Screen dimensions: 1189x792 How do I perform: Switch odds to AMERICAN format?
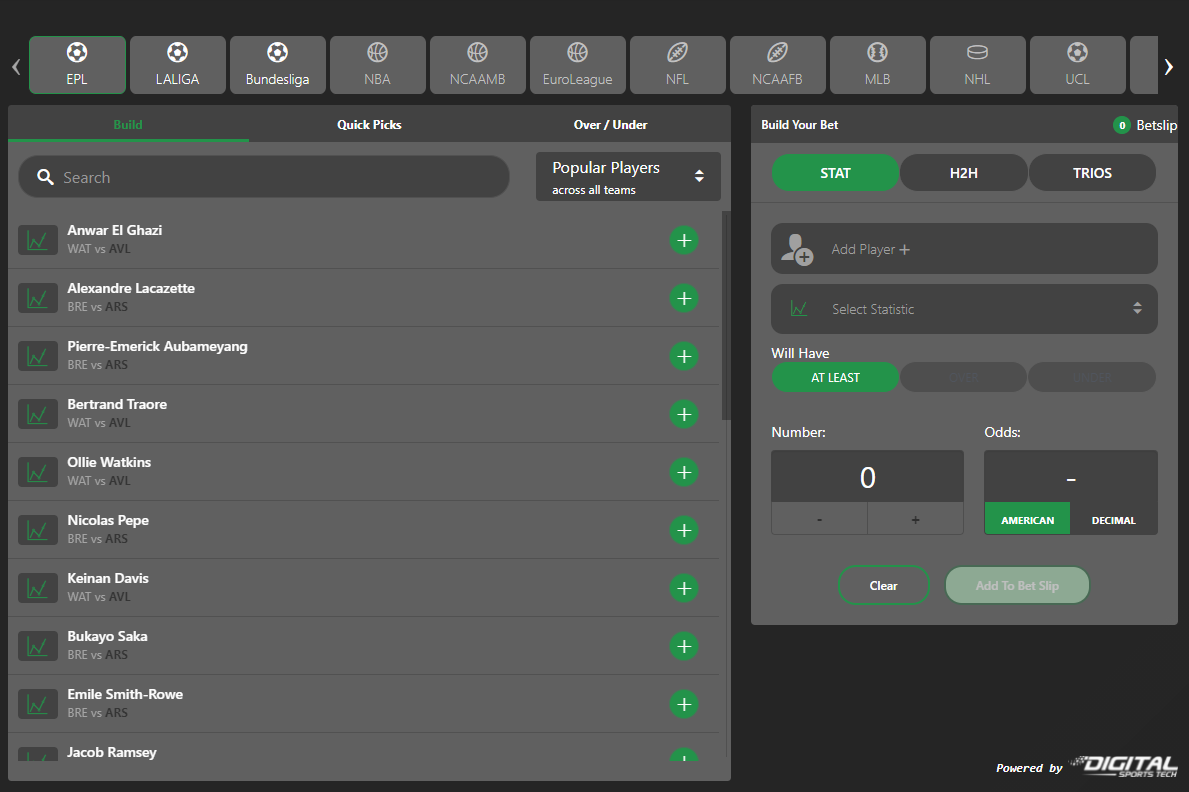pyautogui.click(x=1027, y=520)
